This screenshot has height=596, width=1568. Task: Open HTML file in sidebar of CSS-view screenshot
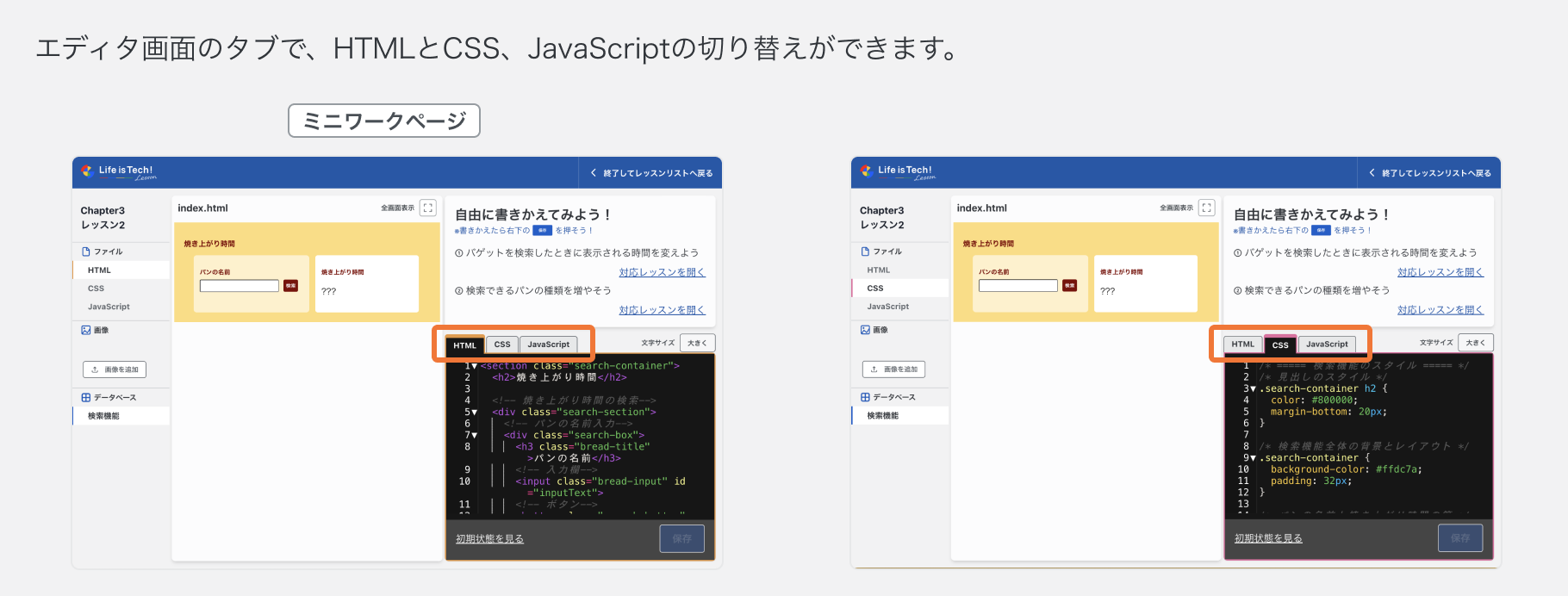(x=900, y=270)
